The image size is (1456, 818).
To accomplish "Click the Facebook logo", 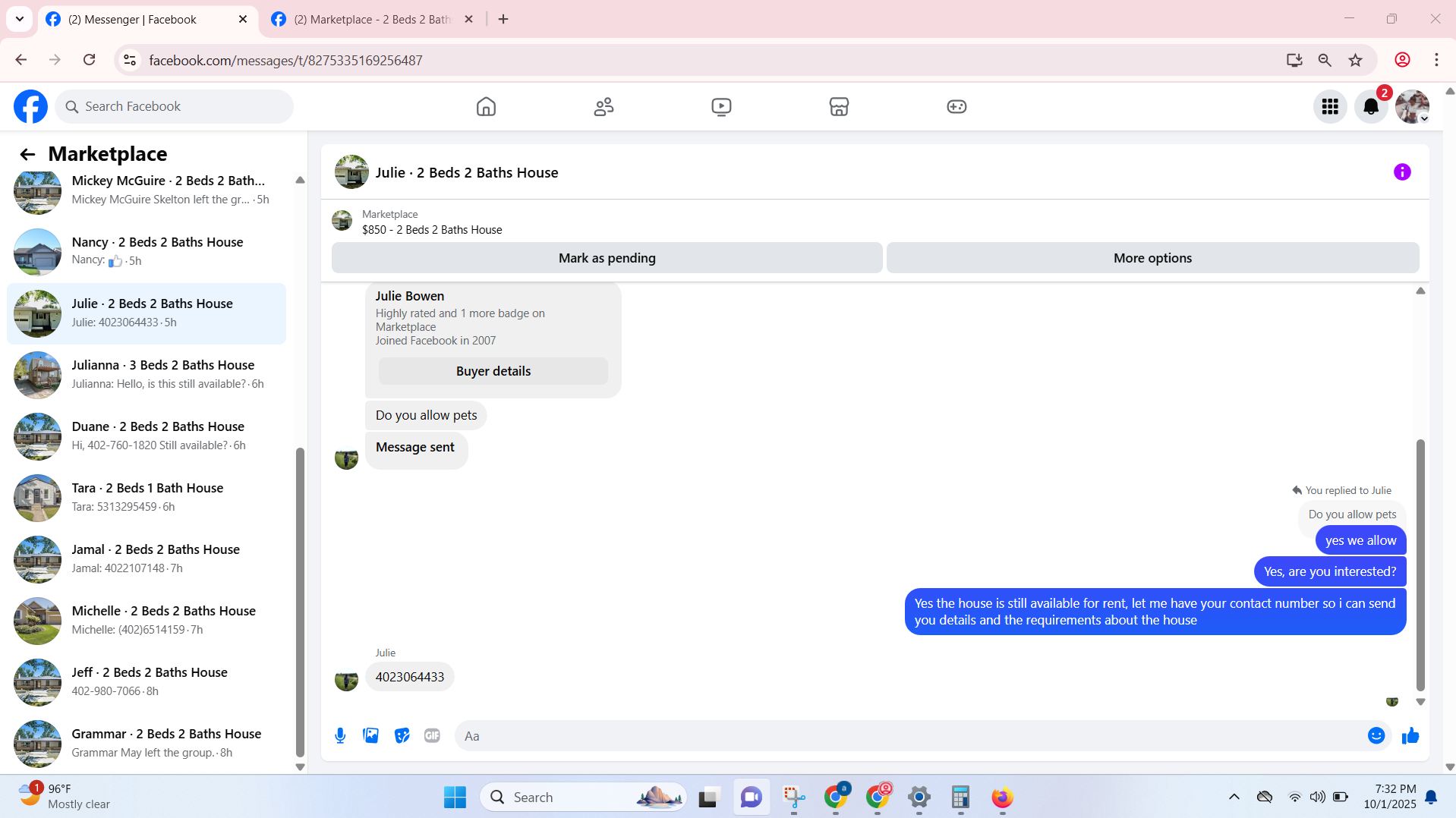I will pyautogui.click(x=30, y=107).
